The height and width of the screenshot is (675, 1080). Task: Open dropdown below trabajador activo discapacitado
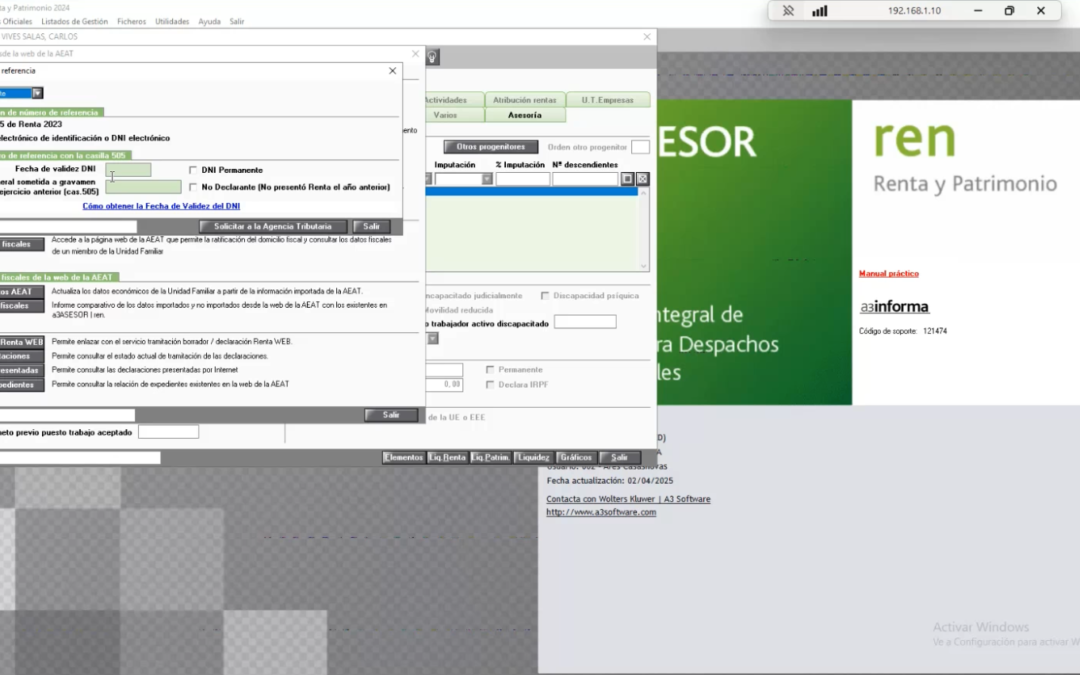[433, 339]
